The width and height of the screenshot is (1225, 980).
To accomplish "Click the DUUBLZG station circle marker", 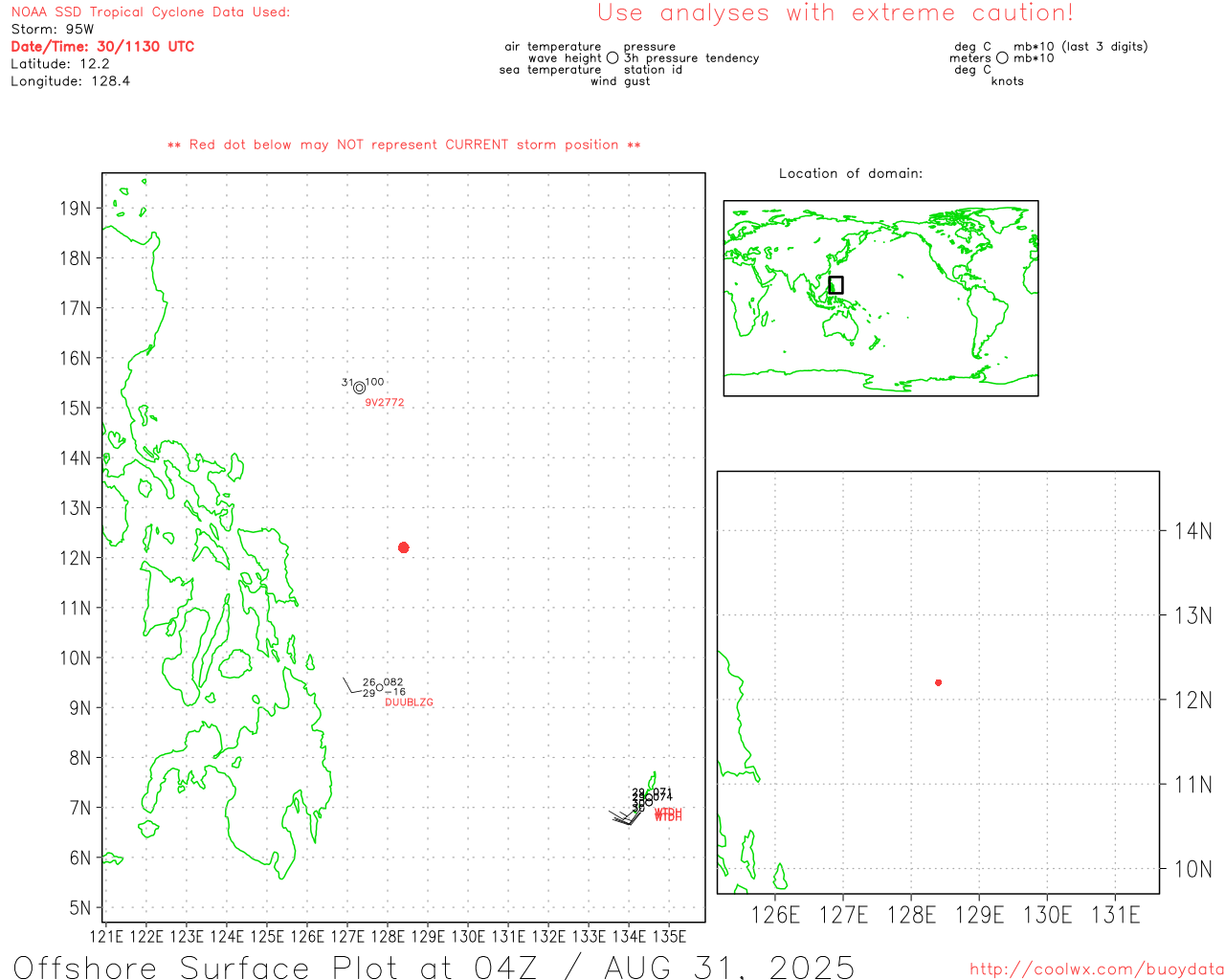I will (379, 687).
